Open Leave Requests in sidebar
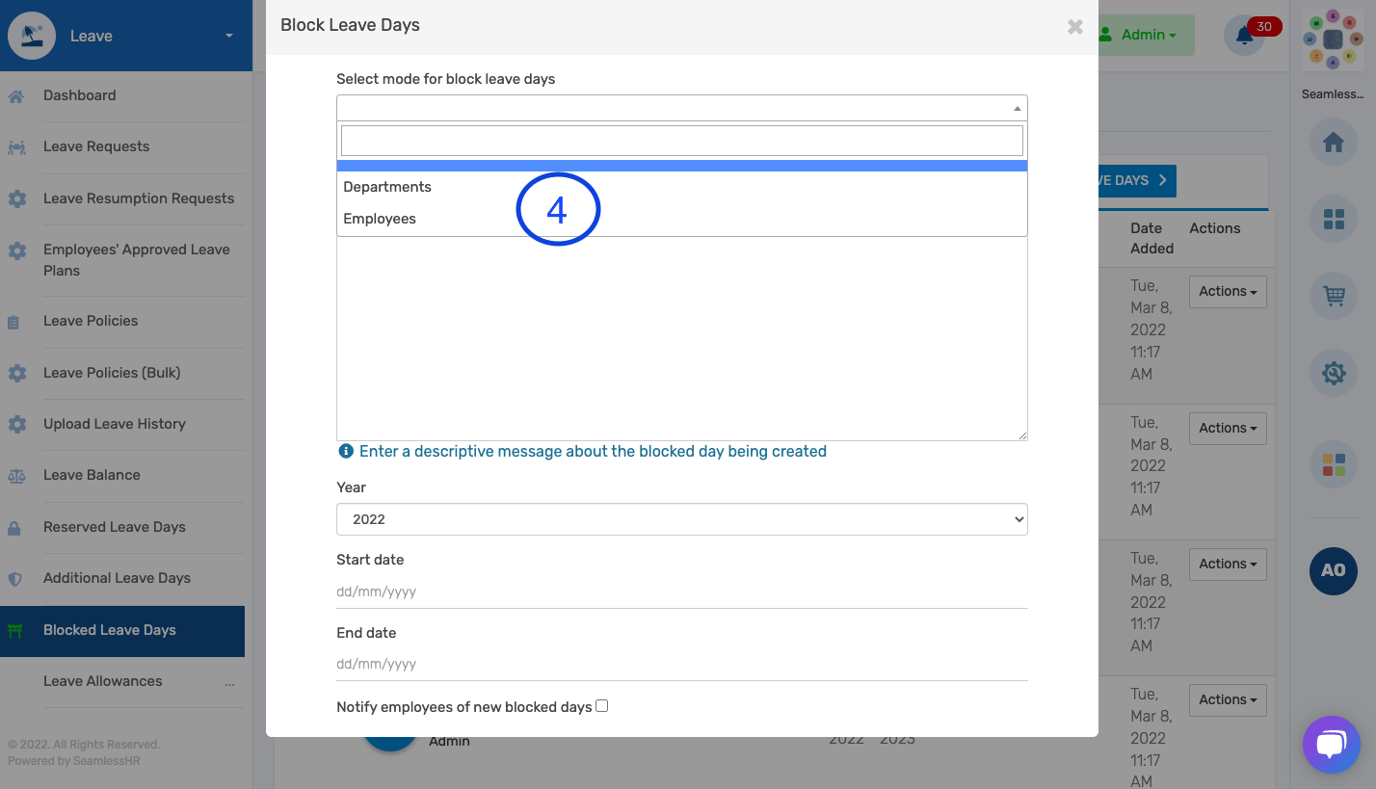The image size is (1376, 789). pyautogui.click(x=96, y=147)
